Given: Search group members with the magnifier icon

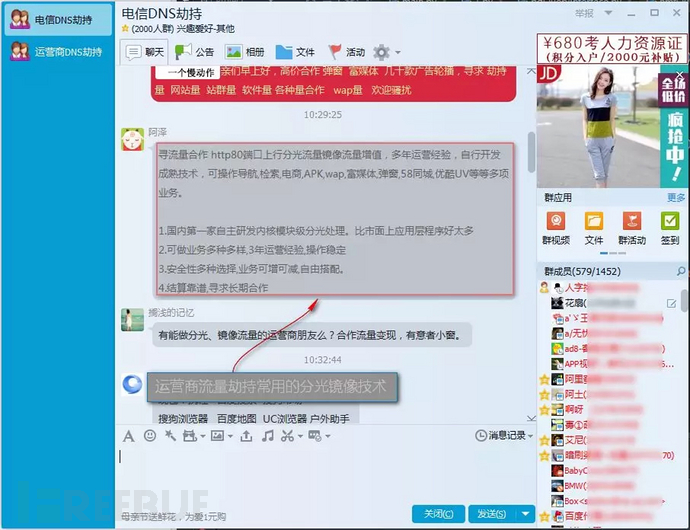Looking at the screenshot, I should point(681,271).
